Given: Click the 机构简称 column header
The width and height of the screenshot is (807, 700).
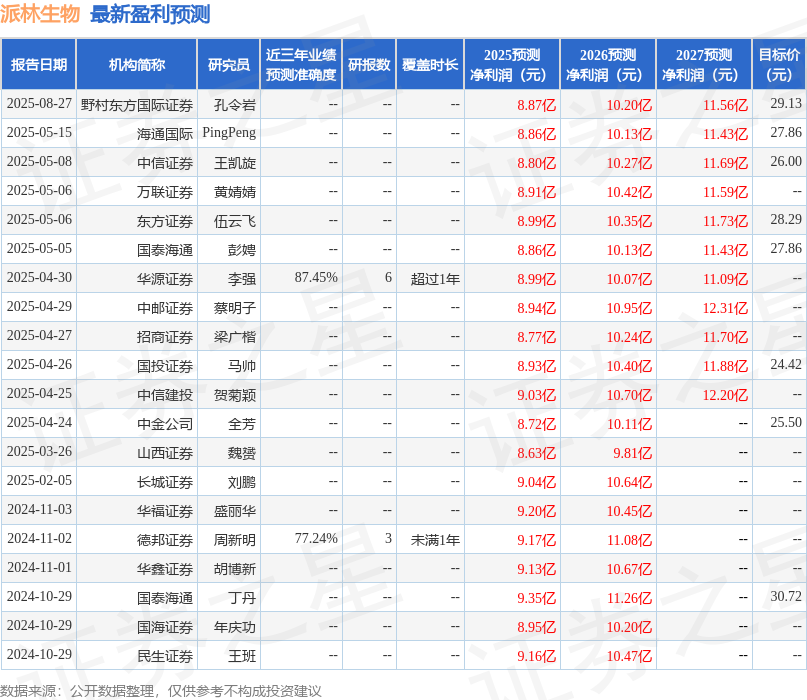Looking at the screenshot, I should [136, 64].
